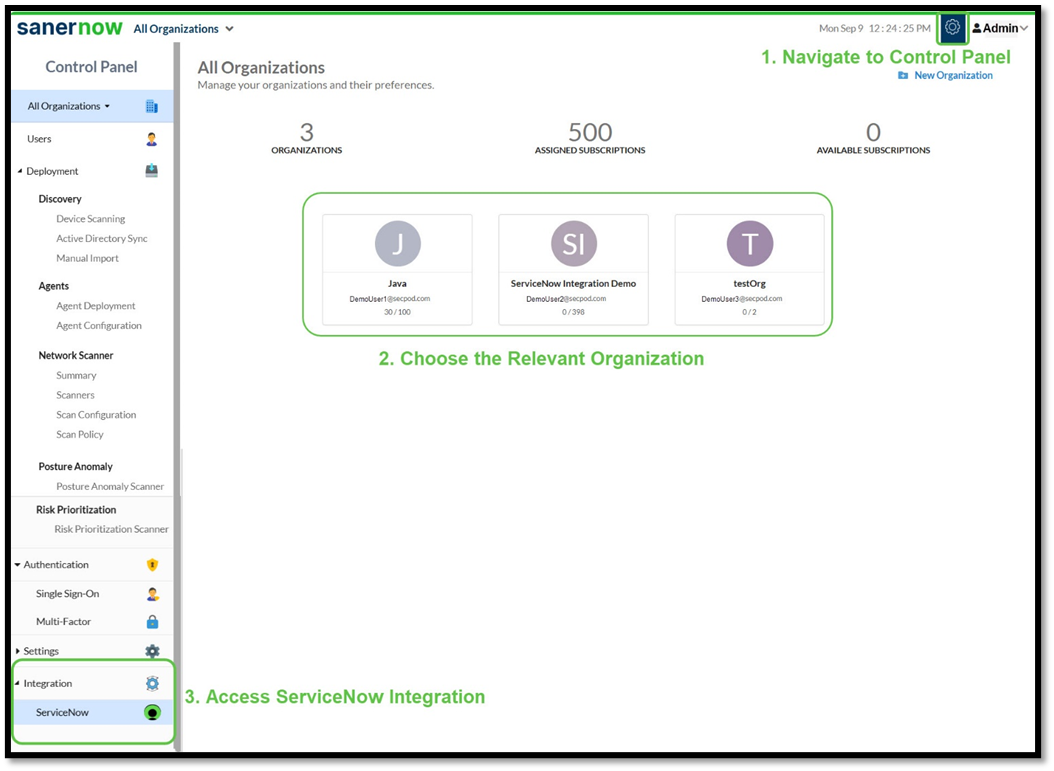Open Multi-Factor authentication settings
The image size is (1054, 771).
(63, 622)
